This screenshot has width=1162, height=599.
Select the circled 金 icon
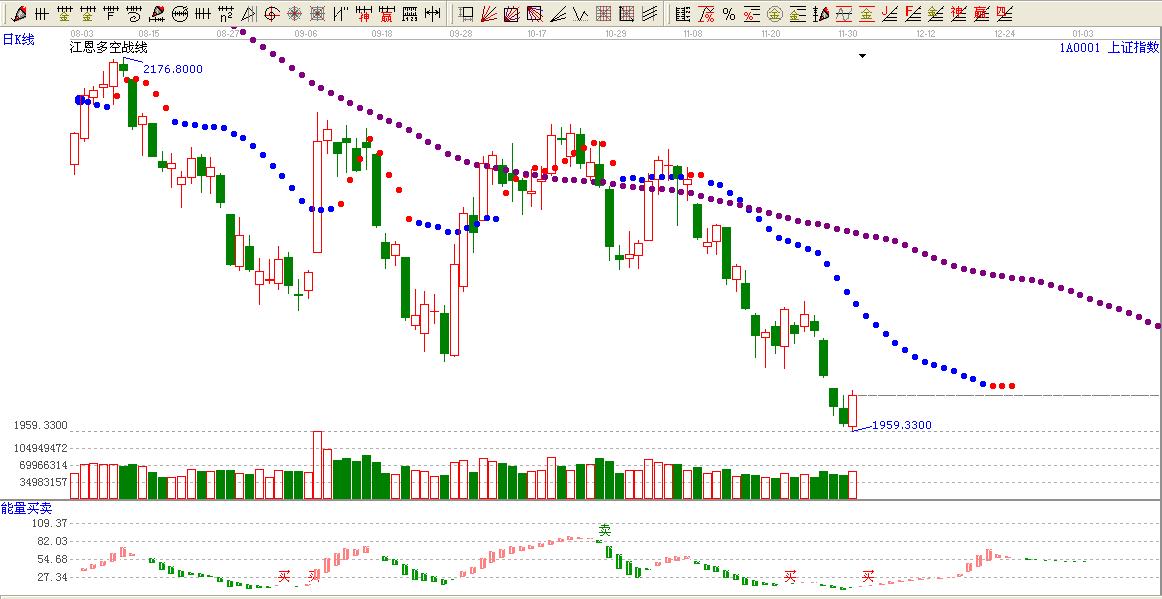click(x=774, y=14)
